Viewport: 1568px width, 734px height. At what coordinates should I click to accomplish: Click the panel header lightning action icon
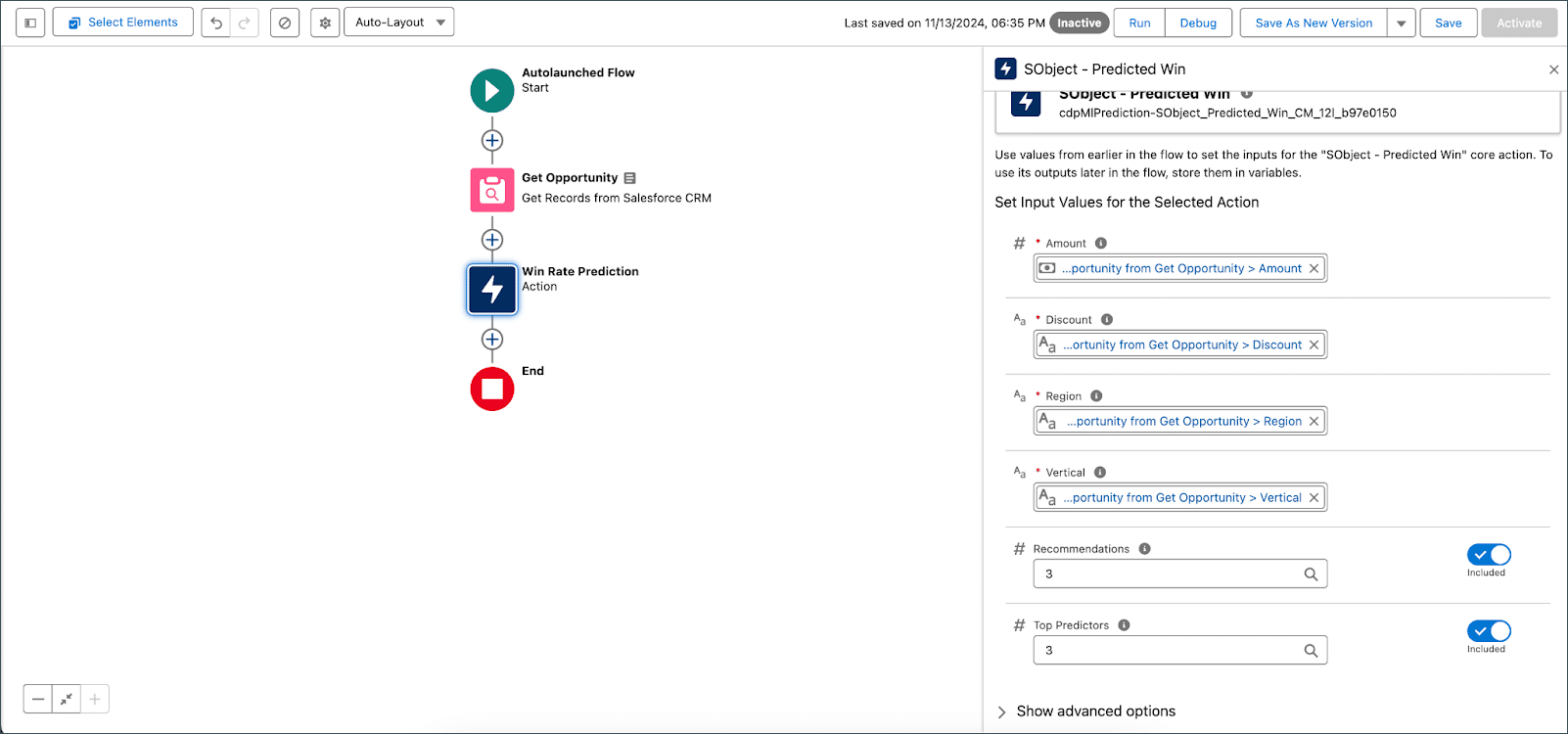coord(1005,69)
